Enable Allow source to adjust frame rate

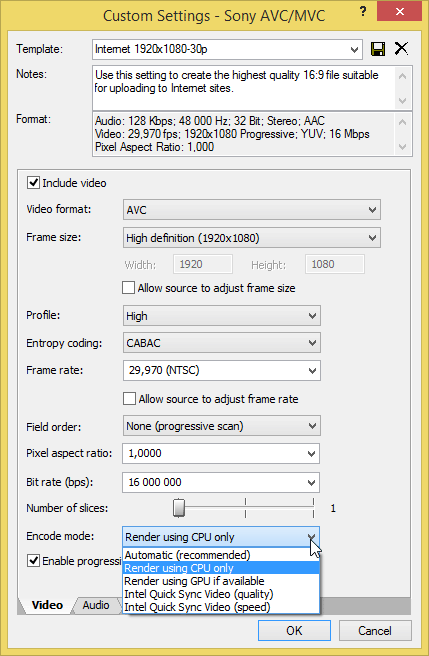coord(129,399)
